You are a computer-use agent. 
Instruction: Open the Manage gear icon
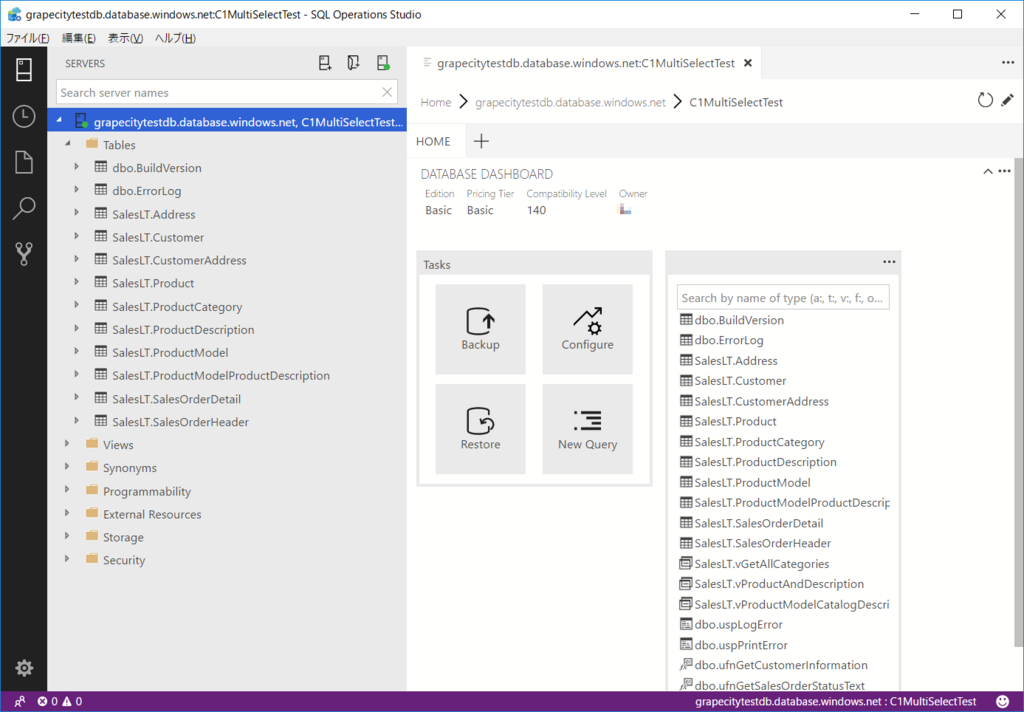24,668
